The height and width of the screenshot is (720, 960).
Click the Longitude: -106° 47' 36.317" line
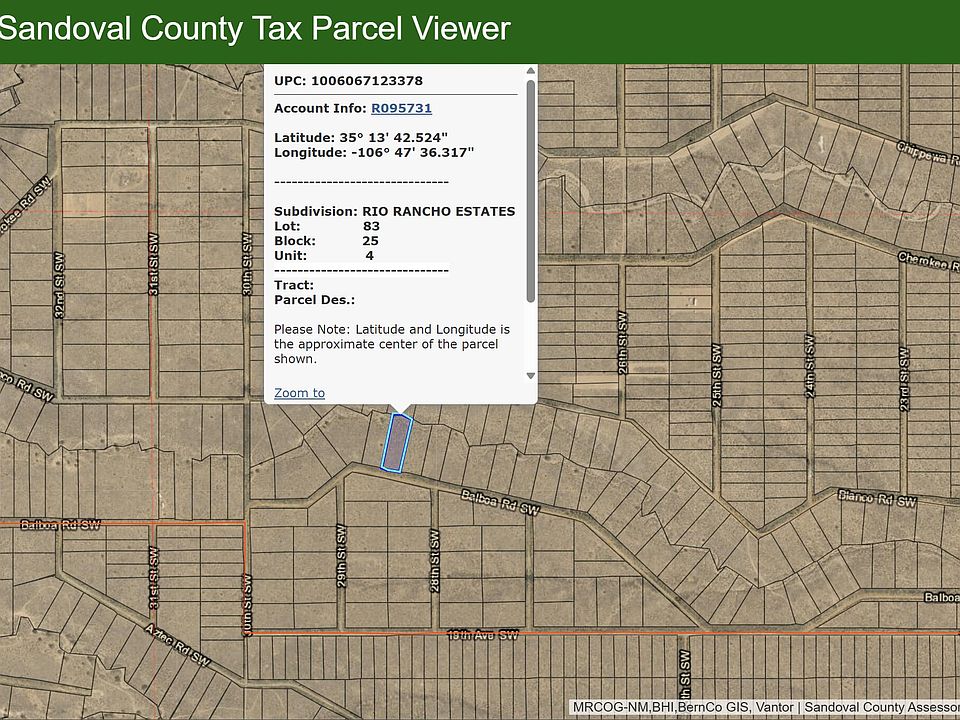point(374,152)
